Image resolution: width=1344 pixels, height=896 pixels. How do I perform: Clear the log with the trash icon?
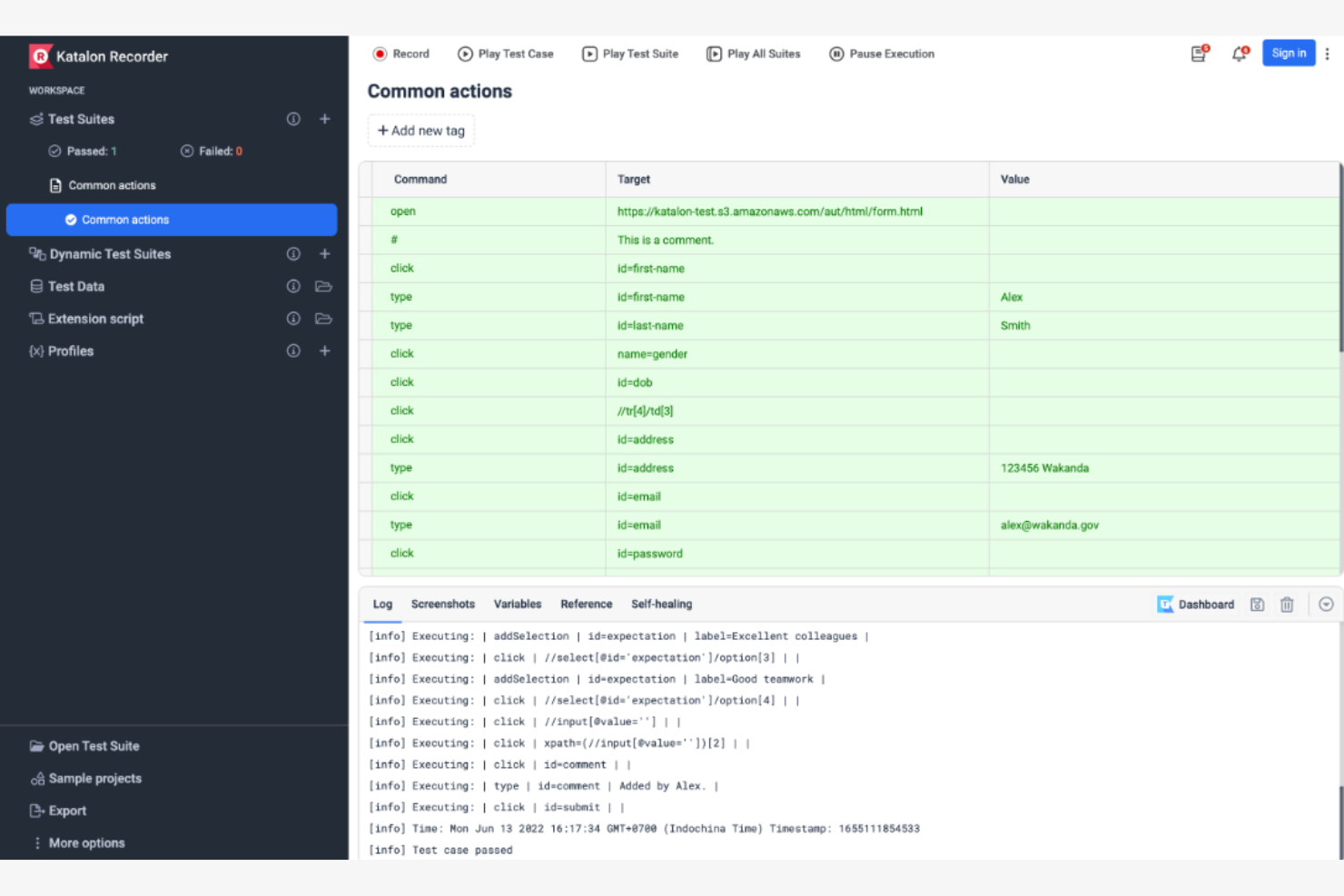coord(1287,604)
